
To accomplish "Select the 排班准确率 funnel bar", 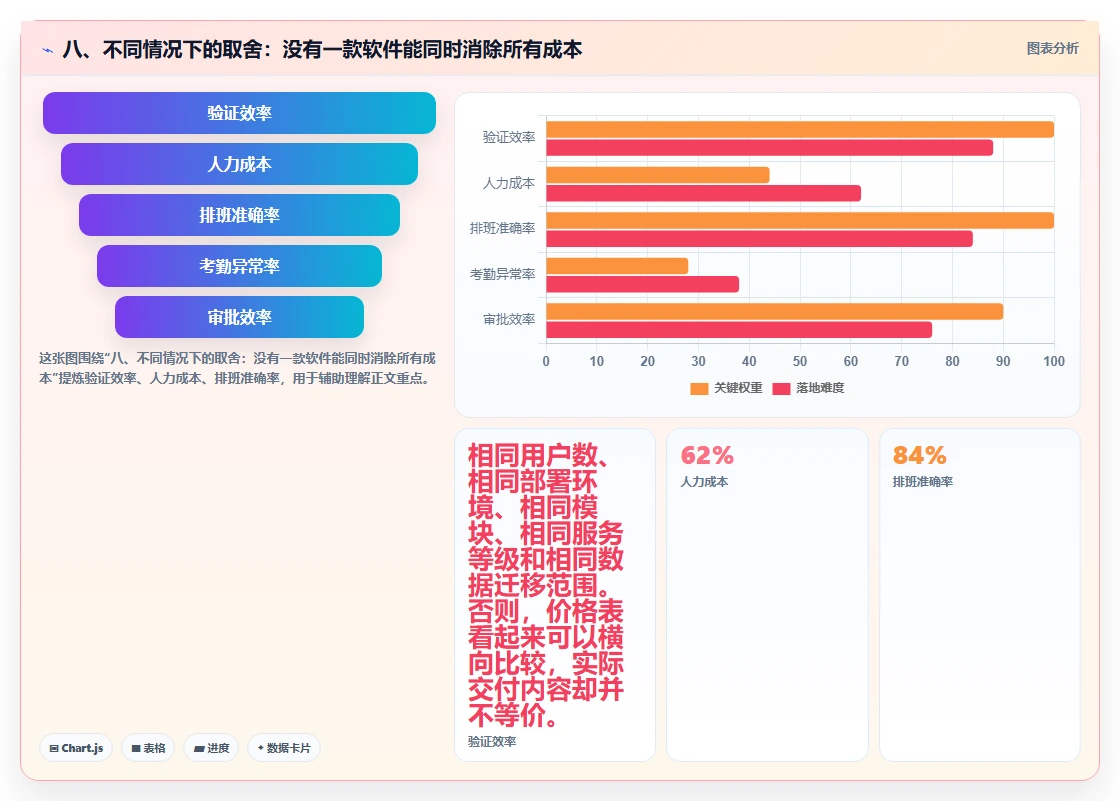I will 239,215.
